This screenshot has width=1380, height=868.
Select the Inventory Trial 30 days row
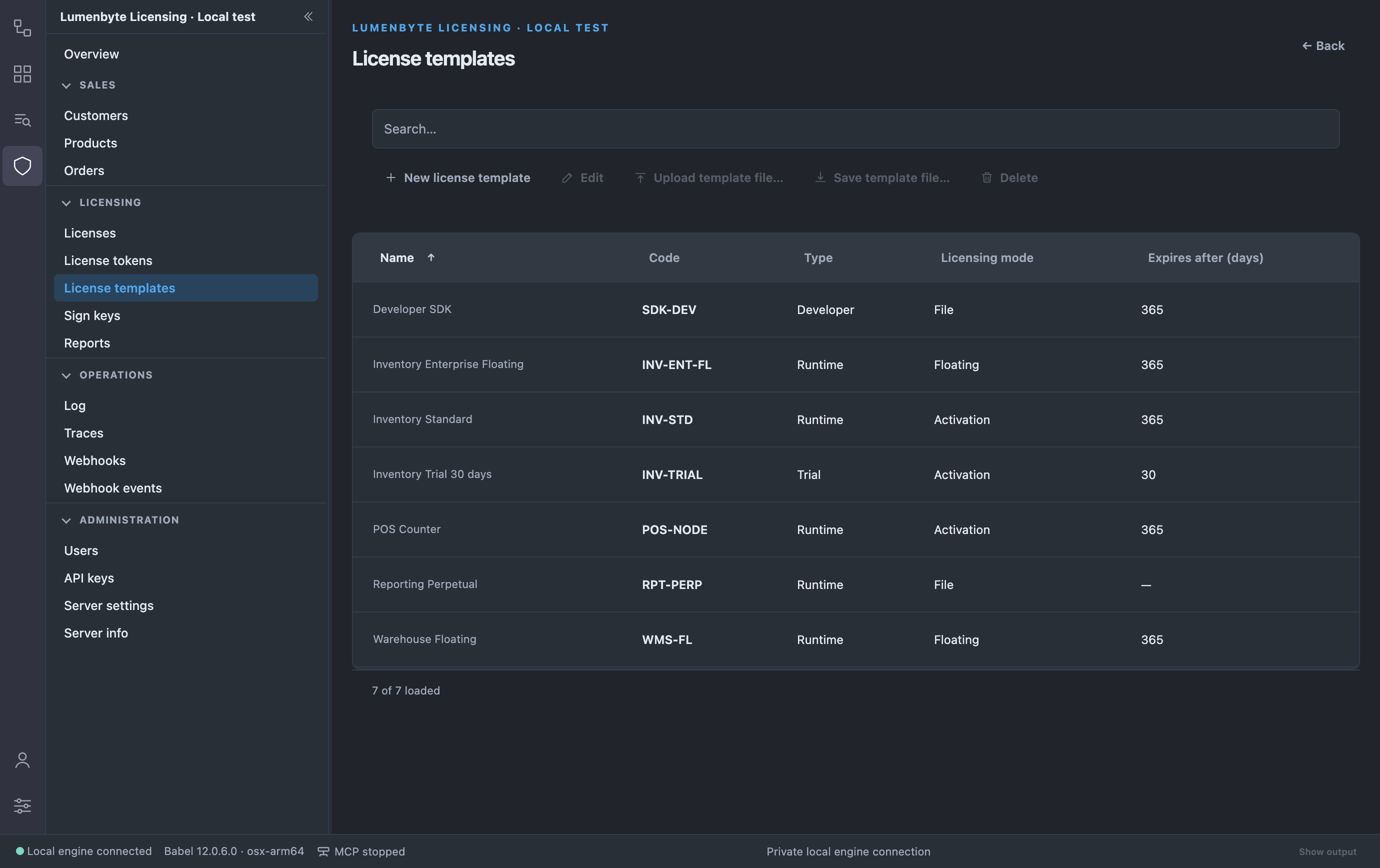point(855,474)
